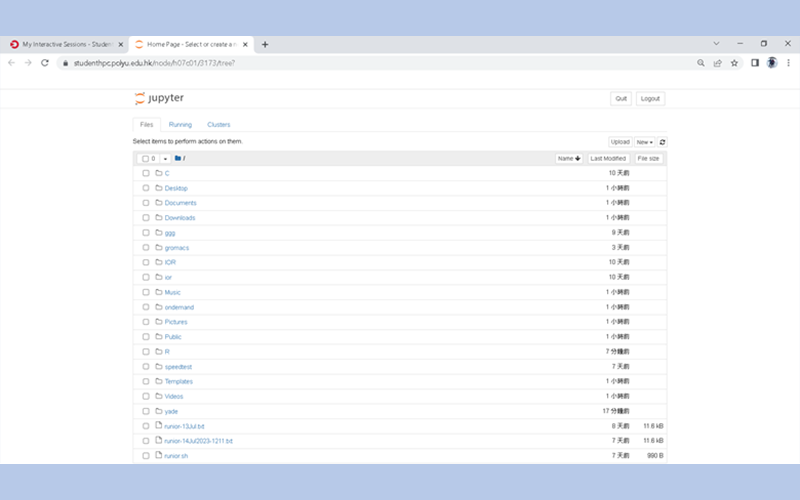
Task: Toggle the browser side panel icon
Action: pyautogui.click(x=755, y=62)
